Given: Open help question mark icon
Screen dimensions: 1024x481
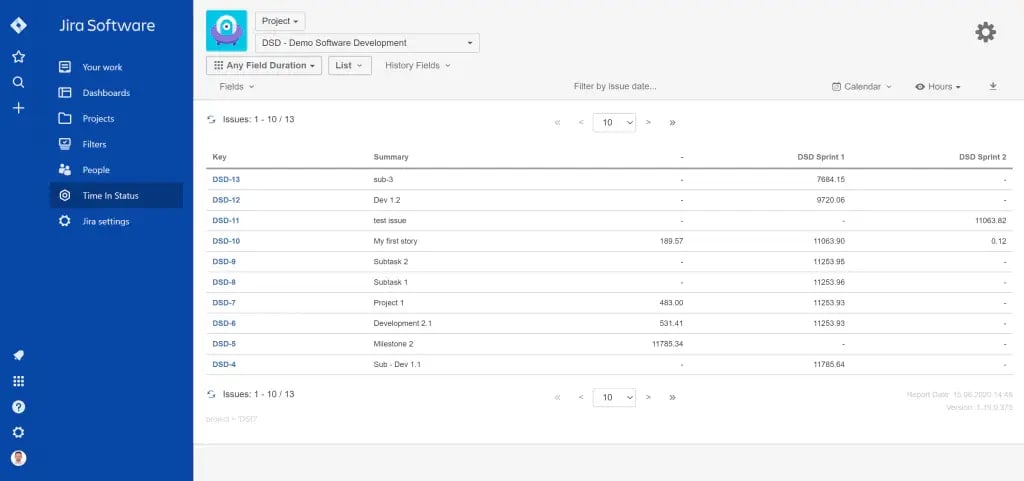Looking at the screenshot, I should pos(18,407).
